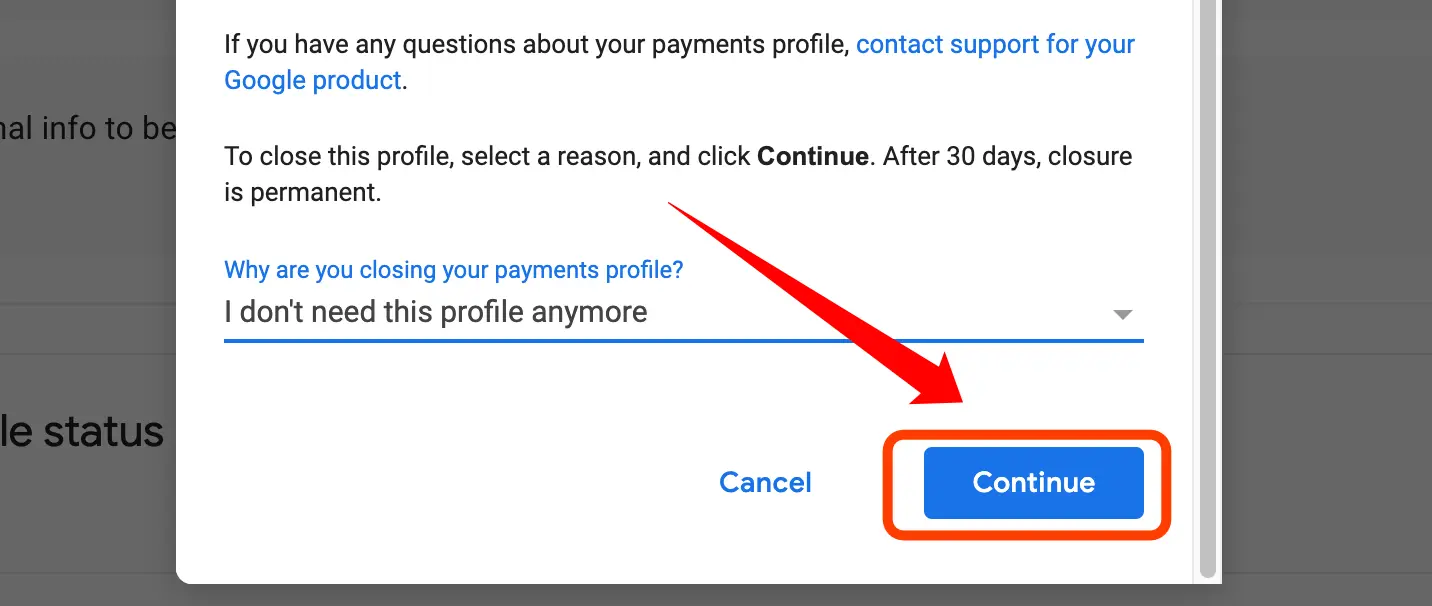1432x606 pixels.
Task: Click the blue Continue button
Action: click(1033, 483)
